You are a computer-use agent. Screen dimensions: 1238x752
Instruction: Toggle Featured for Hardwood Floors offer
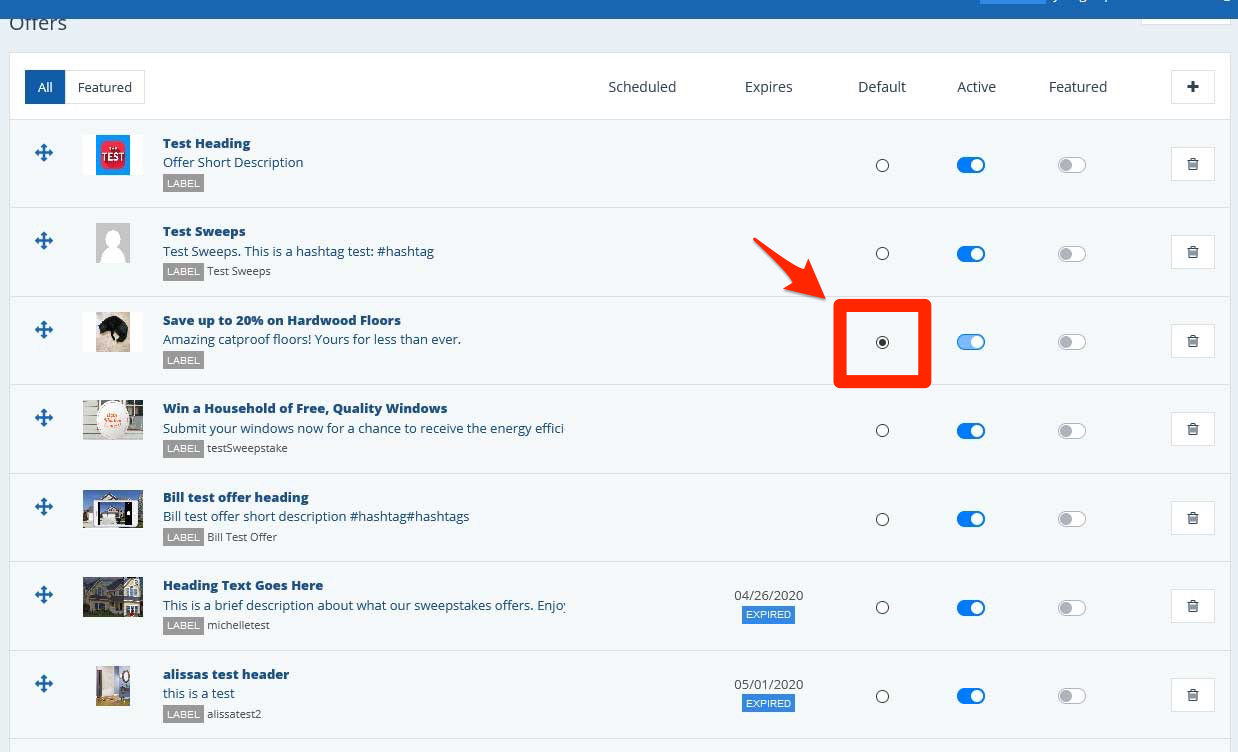coord(1071,342)
